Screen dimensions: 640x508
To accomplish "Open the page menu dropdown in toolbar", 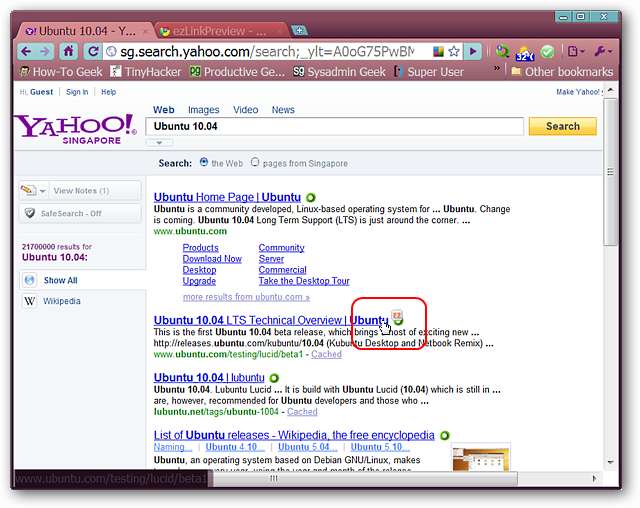I will coord(577,51).
